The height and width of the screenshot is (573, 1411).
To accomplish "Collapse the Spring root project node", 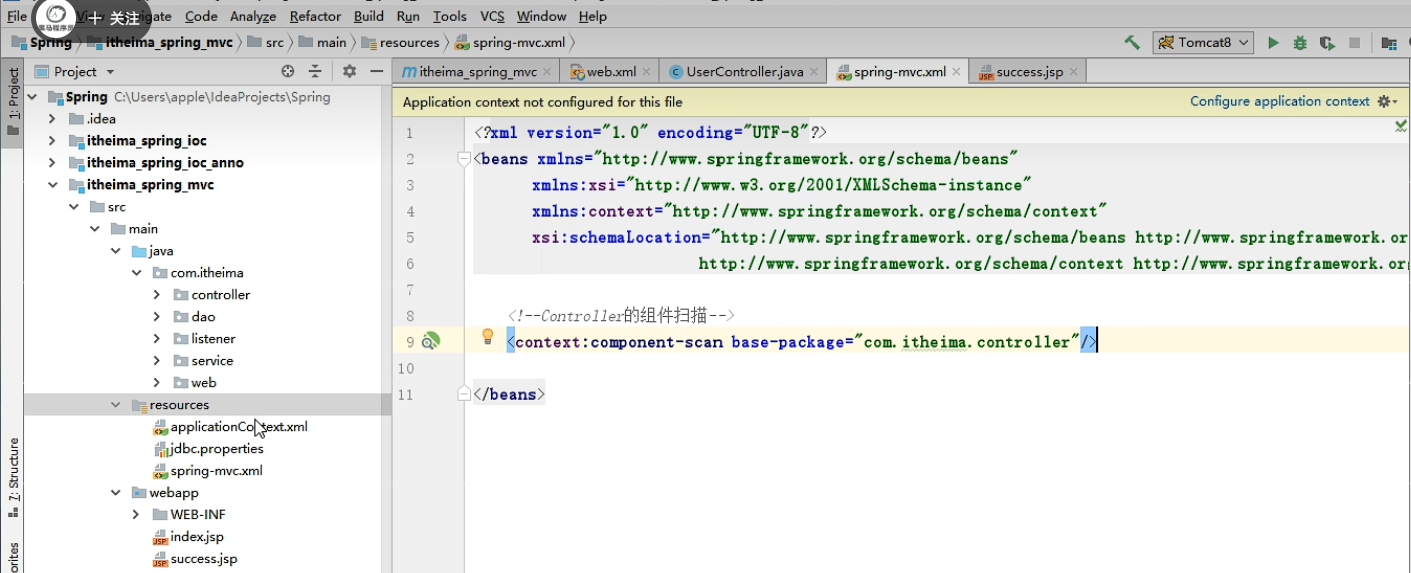I will (x=32, y=97).
